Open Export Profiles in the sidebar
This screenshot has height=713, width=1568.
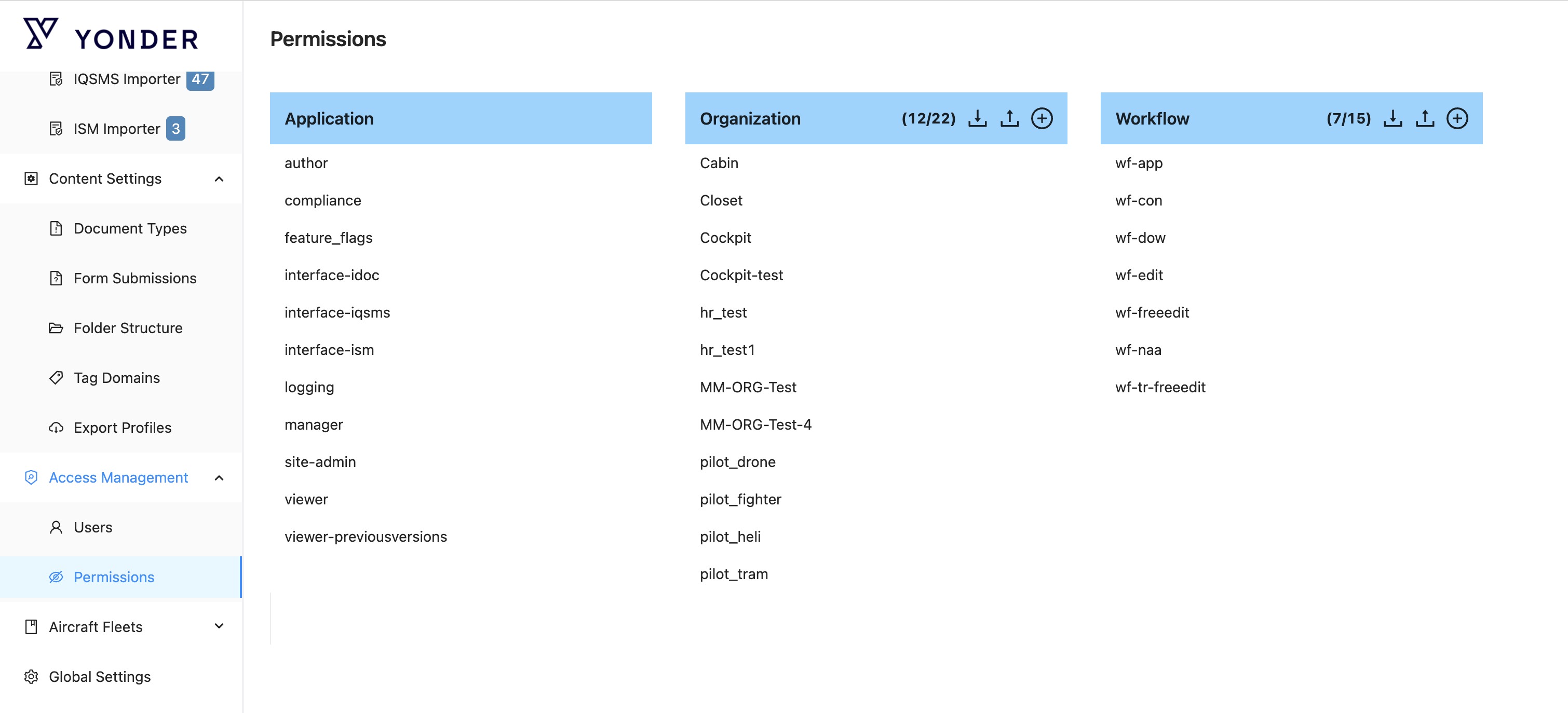tap(123, 428)
